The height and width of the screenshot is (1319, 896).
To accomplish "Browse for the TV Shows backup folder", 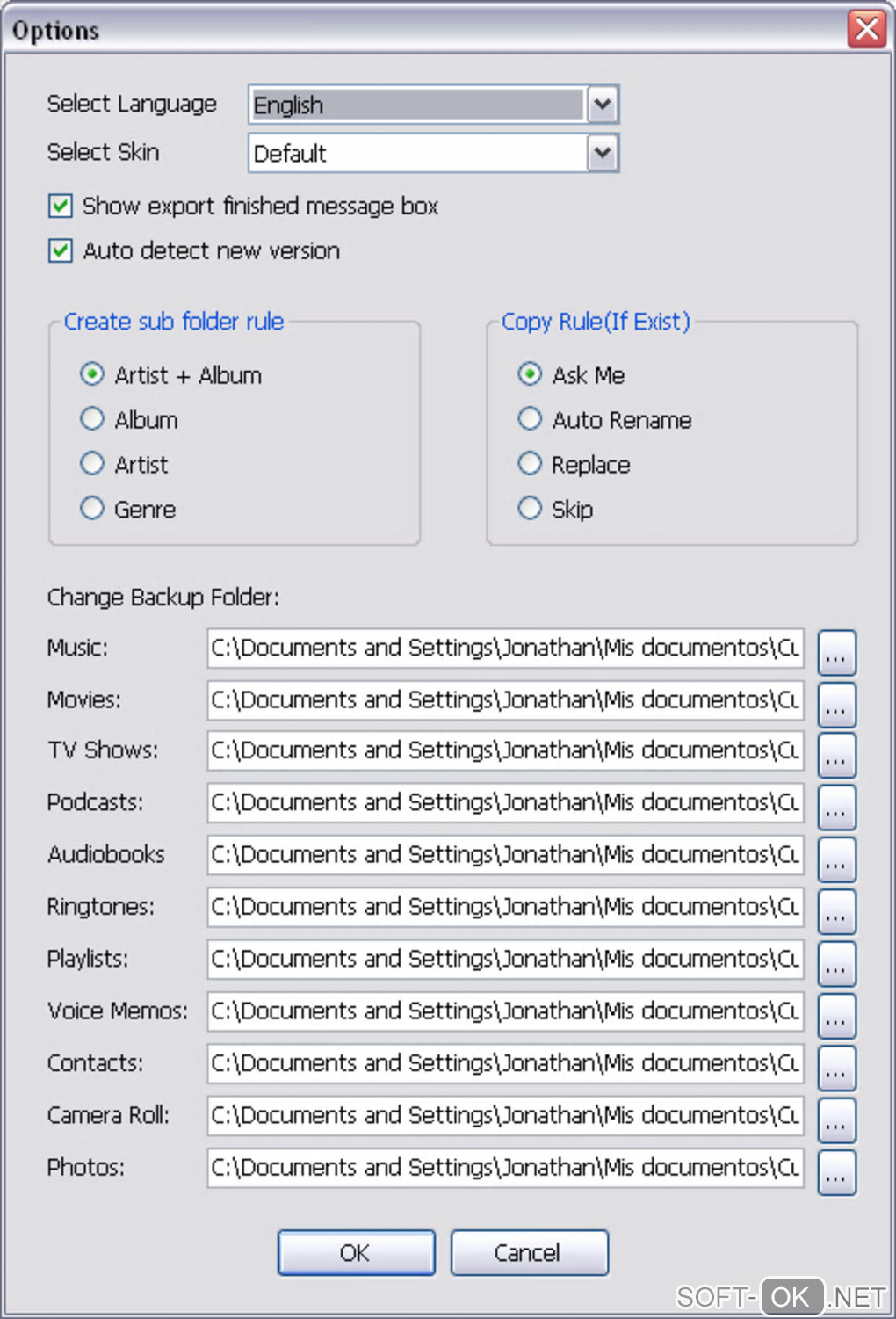I will 836,754.
